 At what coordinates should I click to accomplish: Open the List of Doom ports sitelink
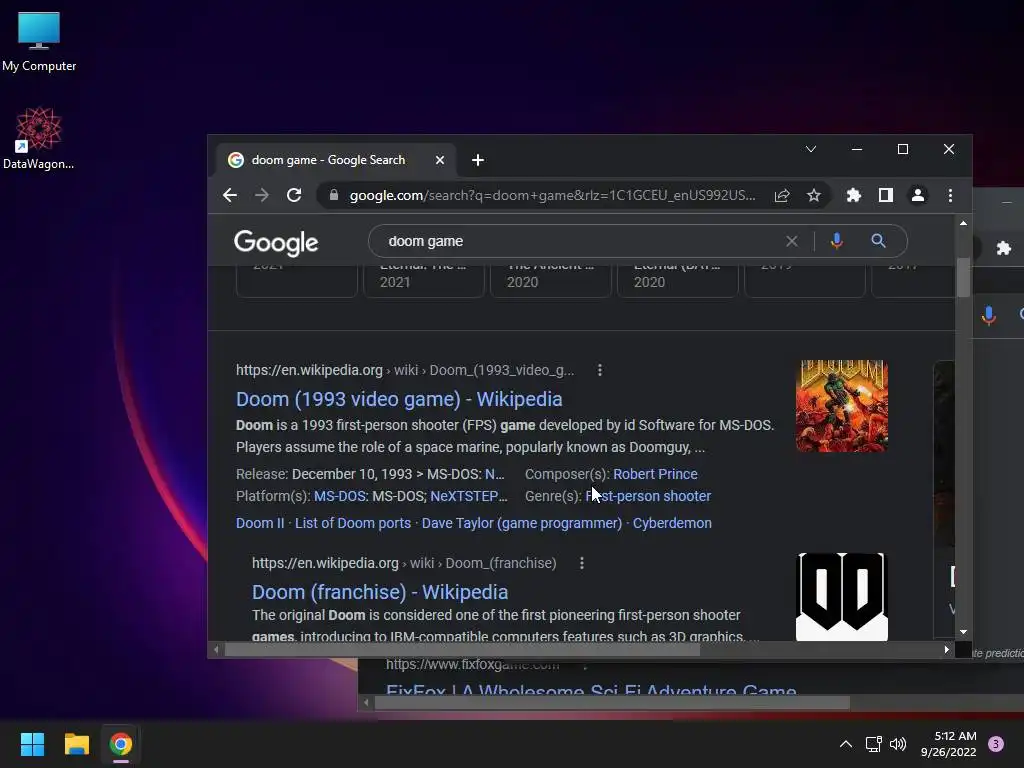click(353, 523)
